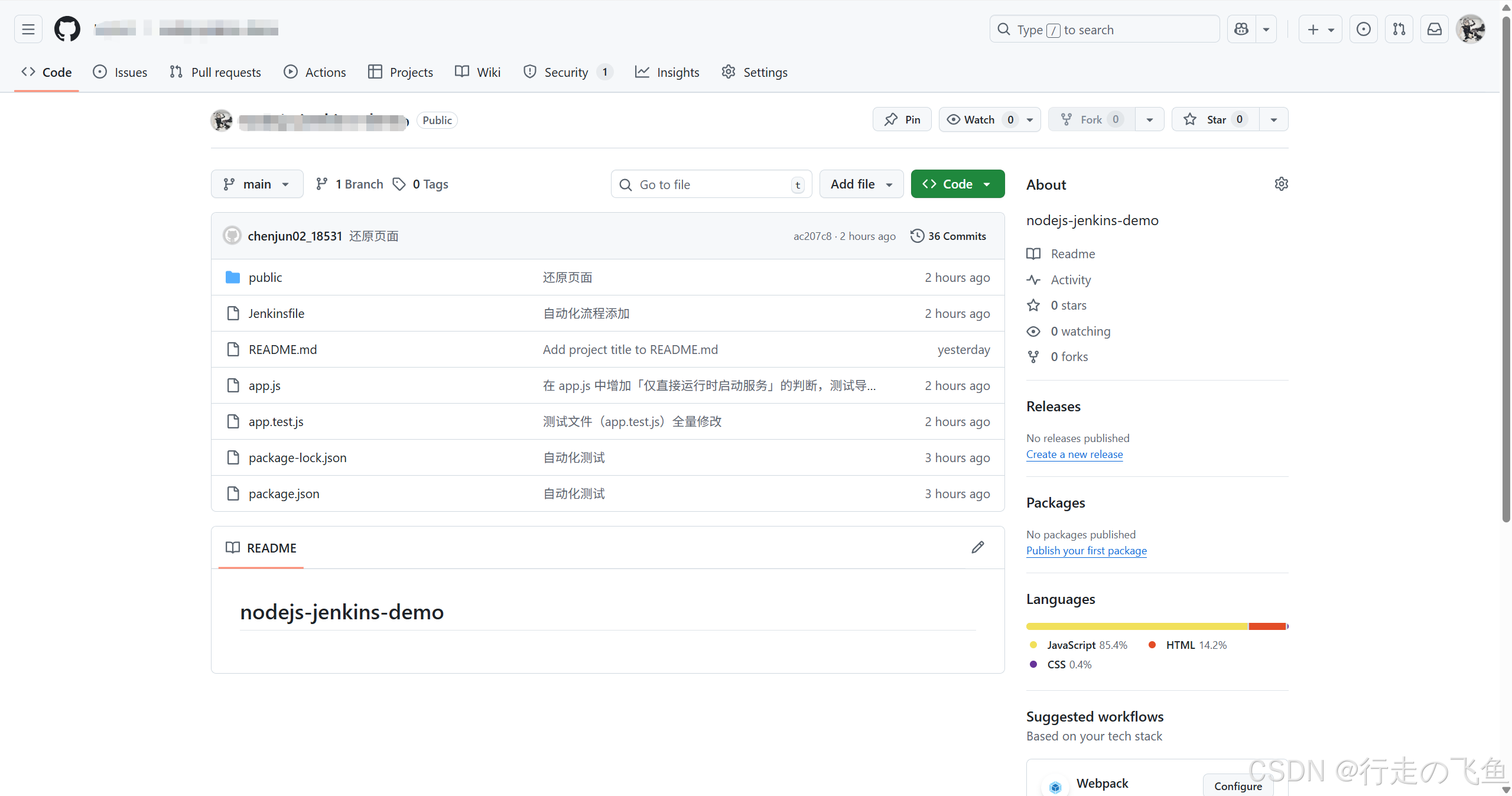Click the README outline book icon
The width and height of the screenshot is (1512, 796).
click(232, 547)
